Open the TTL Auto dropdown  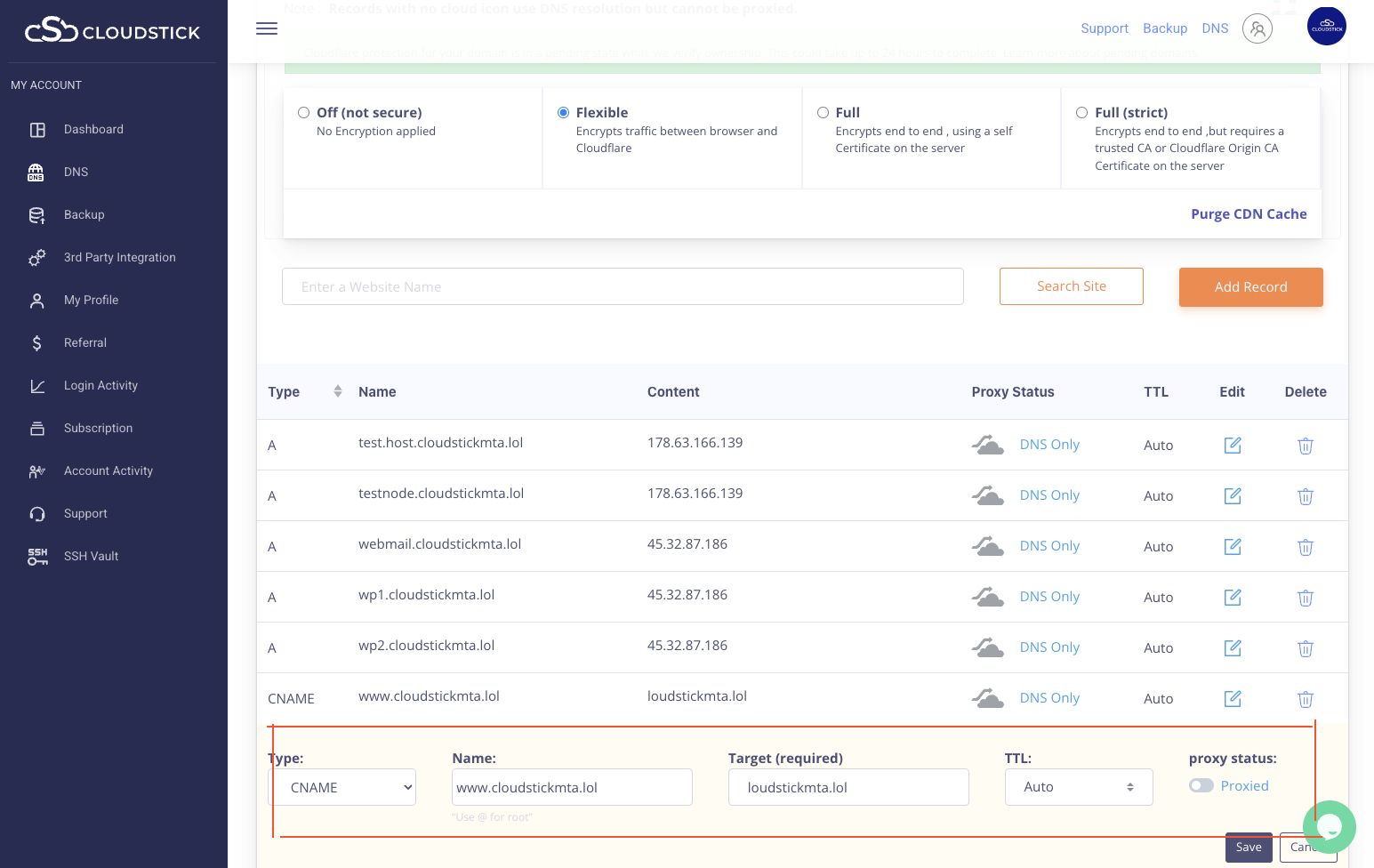[1078, 787]
